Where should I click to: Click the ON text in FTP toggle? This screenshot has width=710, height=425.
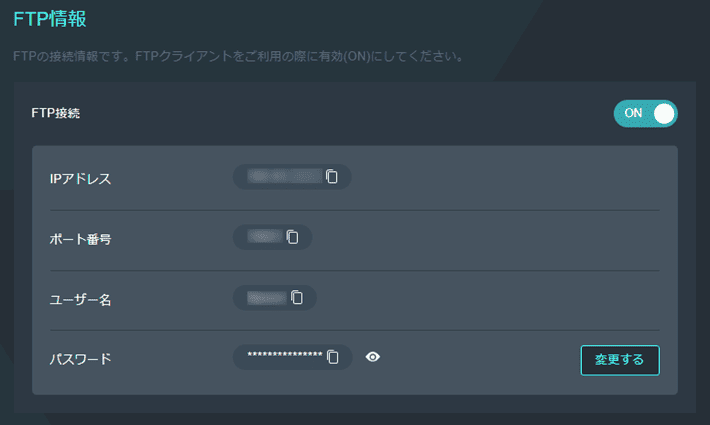click(x=633, y=114)
